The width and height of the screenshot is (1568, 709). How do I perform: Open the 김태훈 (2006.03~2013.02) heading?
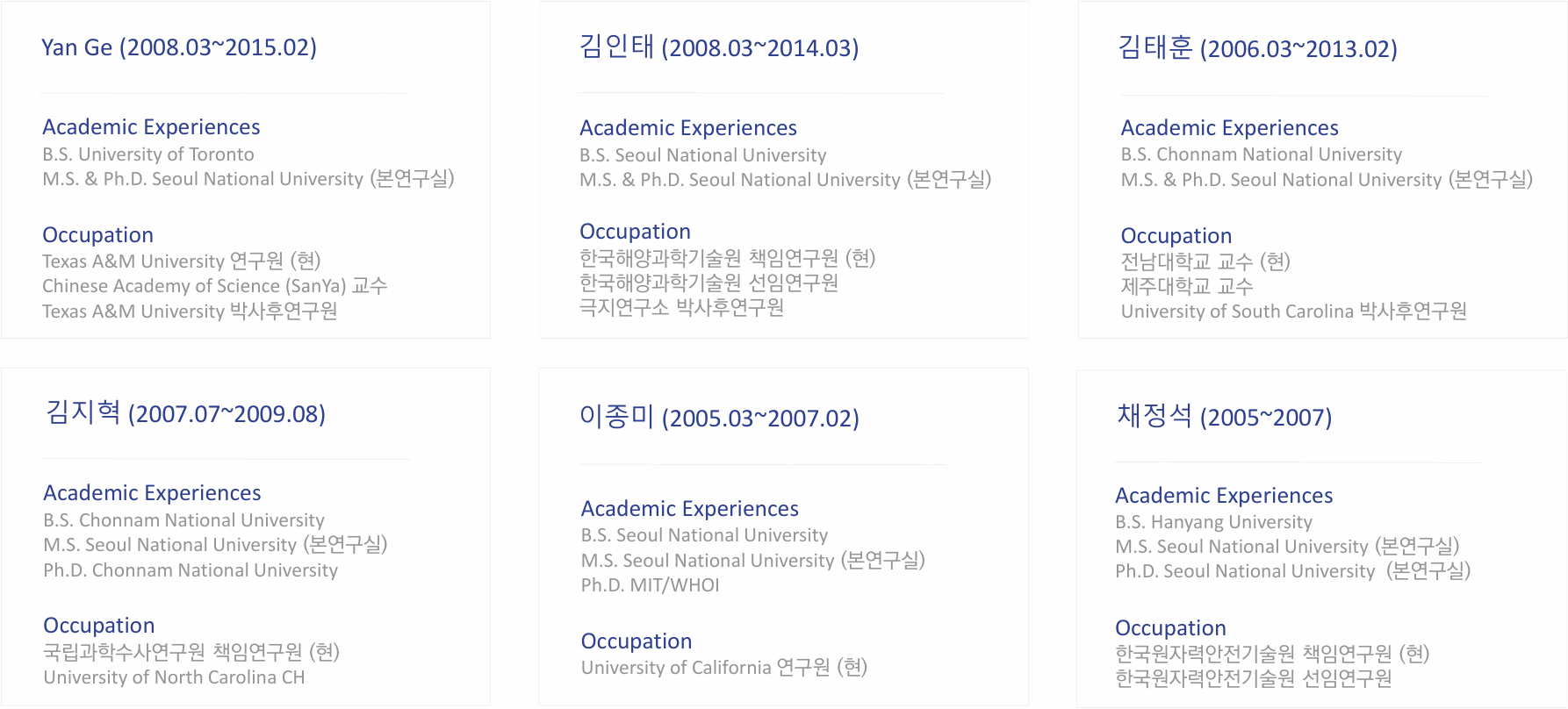1257,48
